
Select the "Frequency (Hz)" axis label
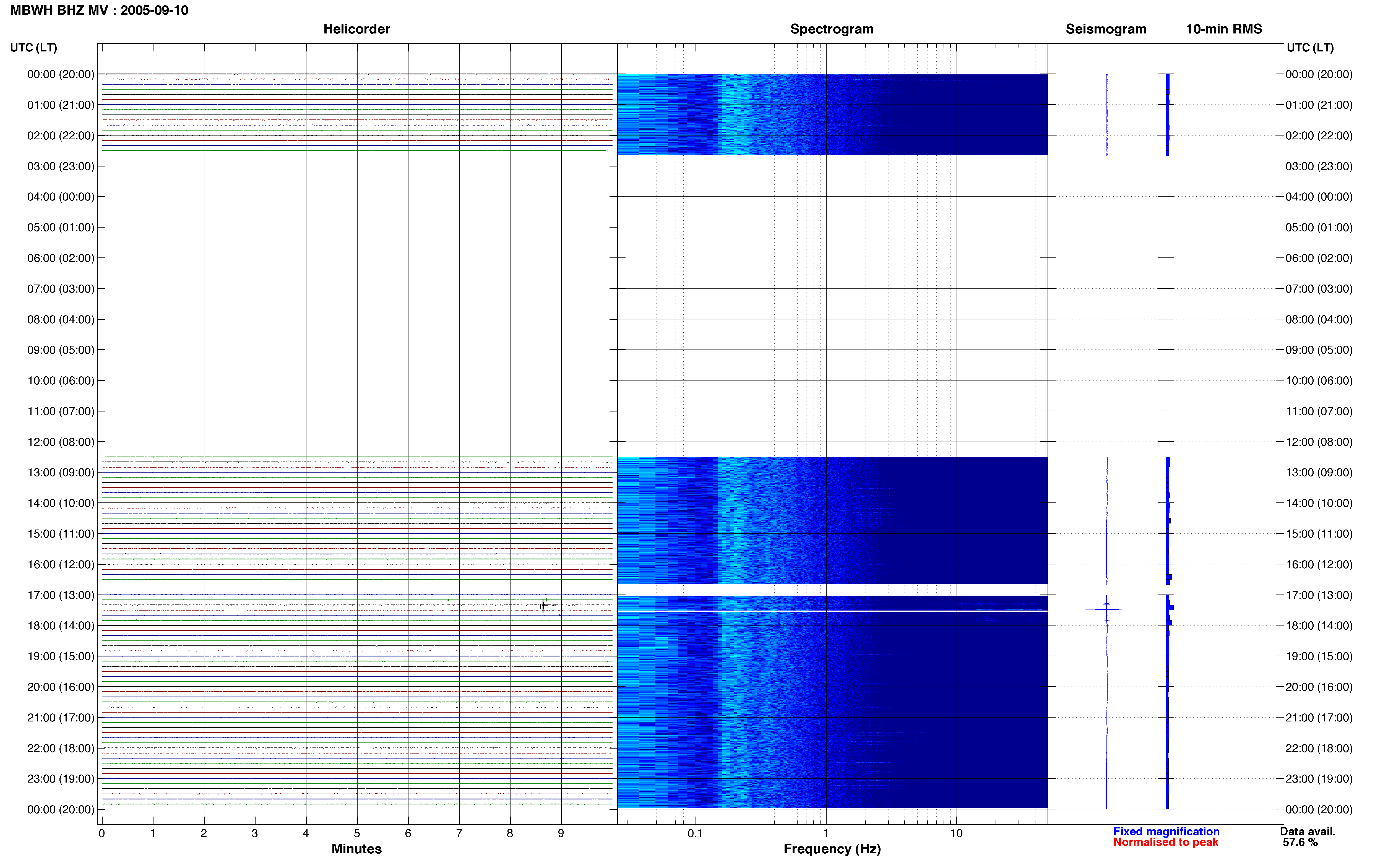(832, 848)
